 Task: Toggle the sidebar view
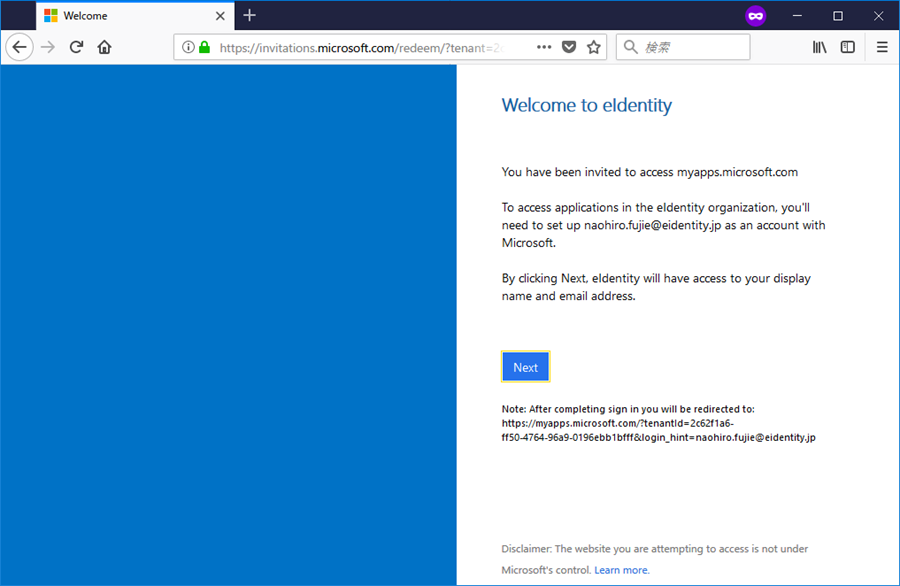tap(848, 47)
